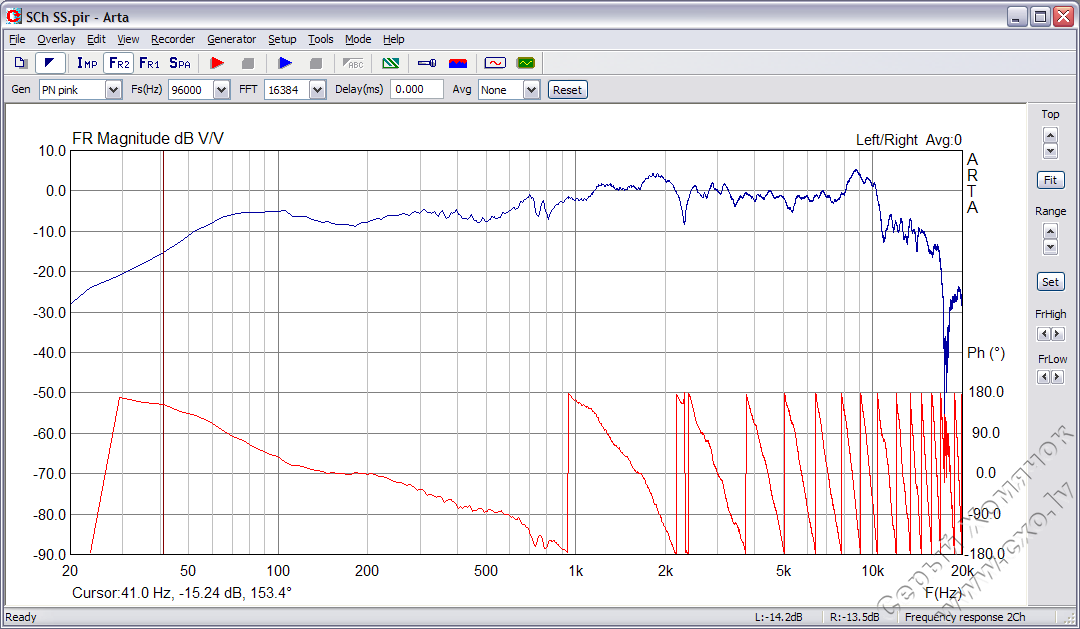Click the Range down arrow

click(1050, 247)
